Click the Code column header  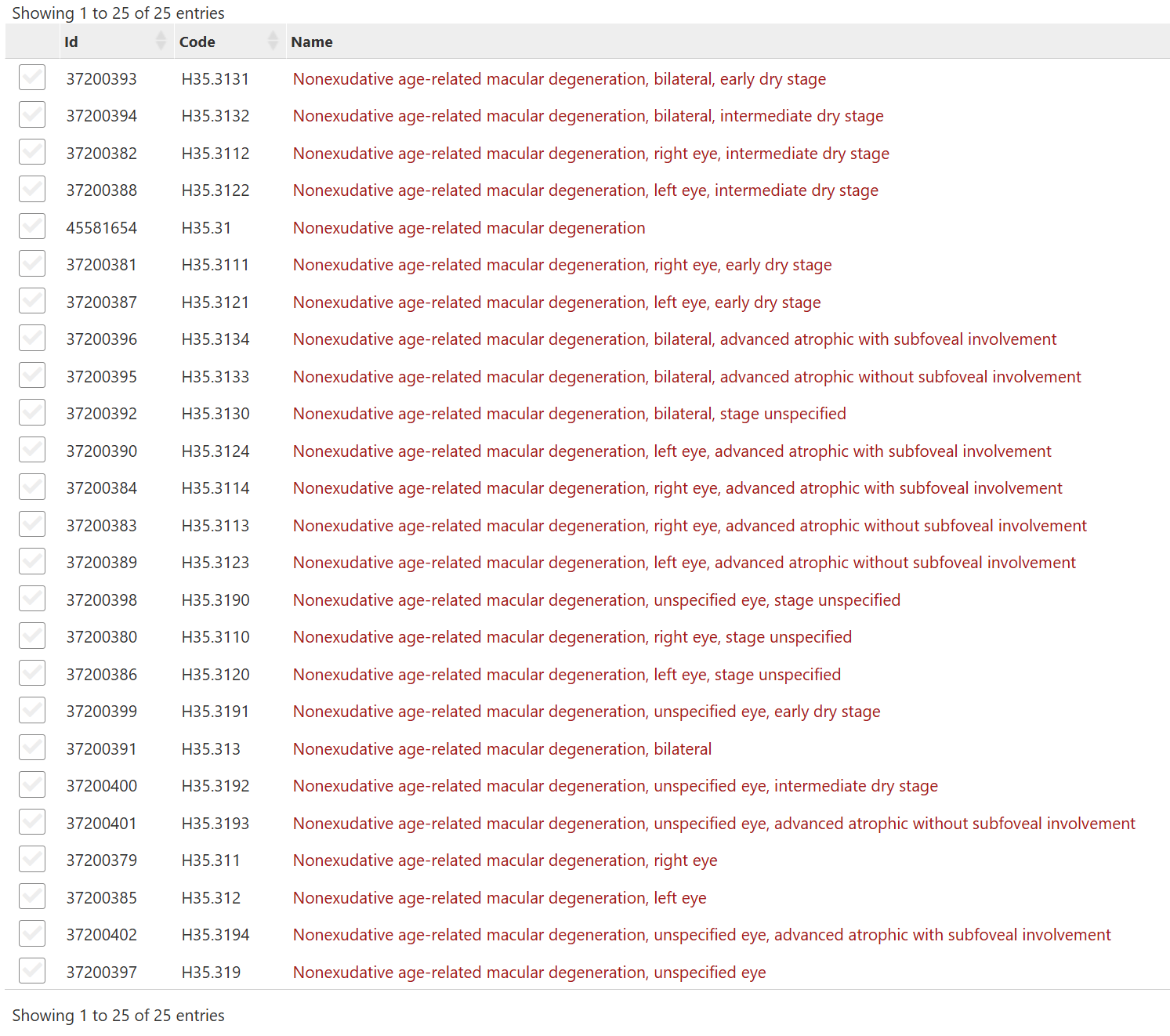197,42
